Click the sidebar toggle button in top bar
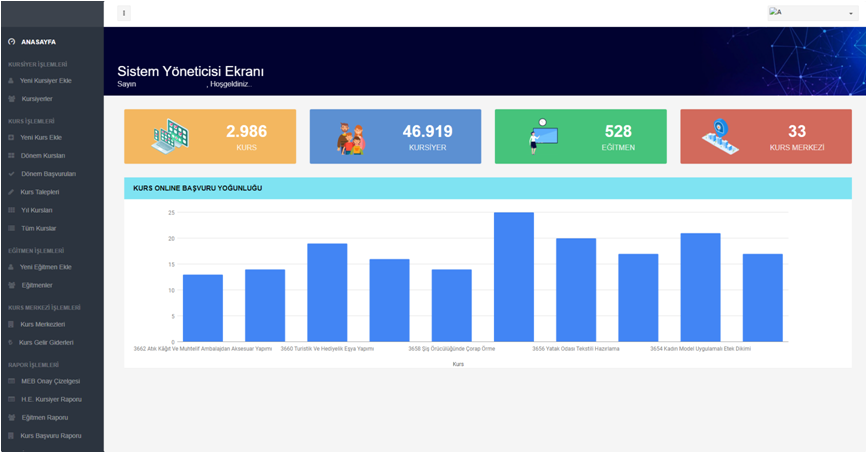 [124, 13]
